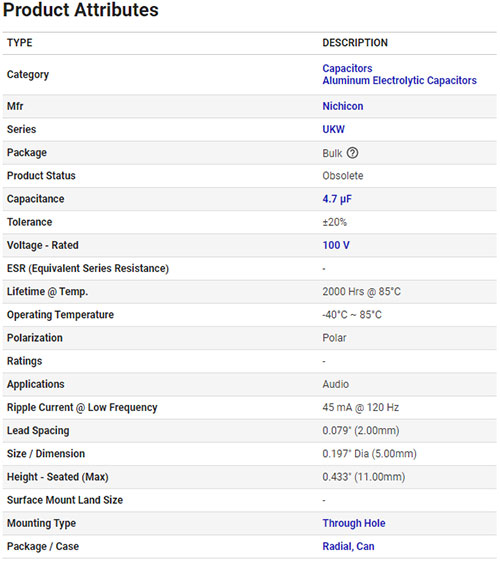Click the 0.079" (2.00mm) value
The height and width of the screenshot is (562, 500).
click(x=361, y=430)
